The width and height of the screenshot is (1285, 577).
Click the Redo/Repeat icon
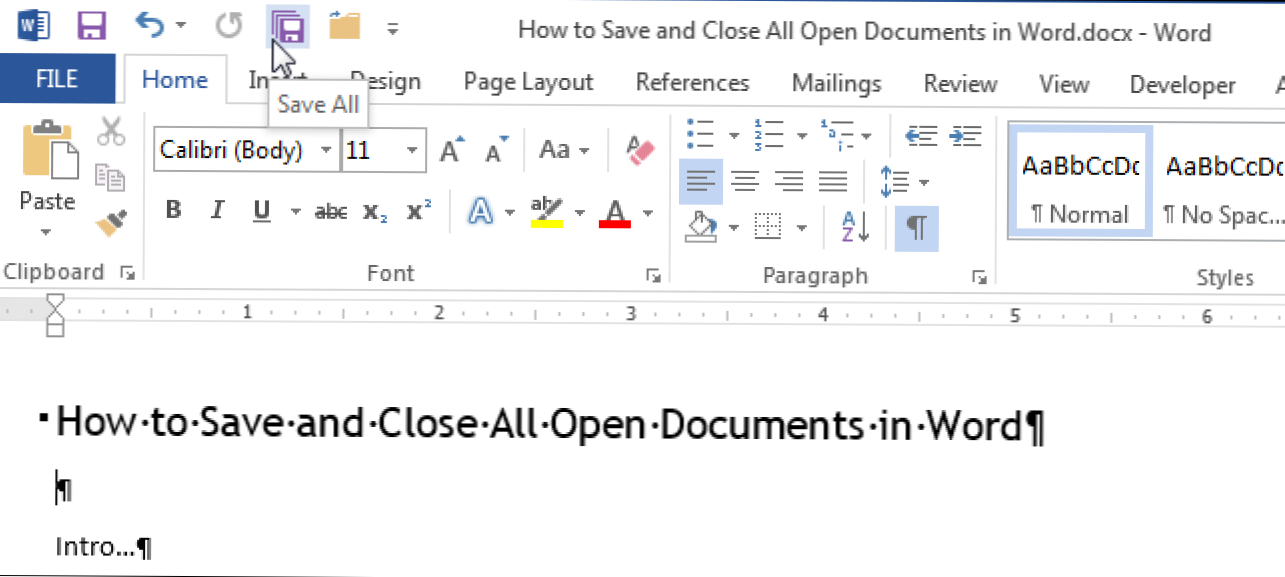tap(230, 25)
